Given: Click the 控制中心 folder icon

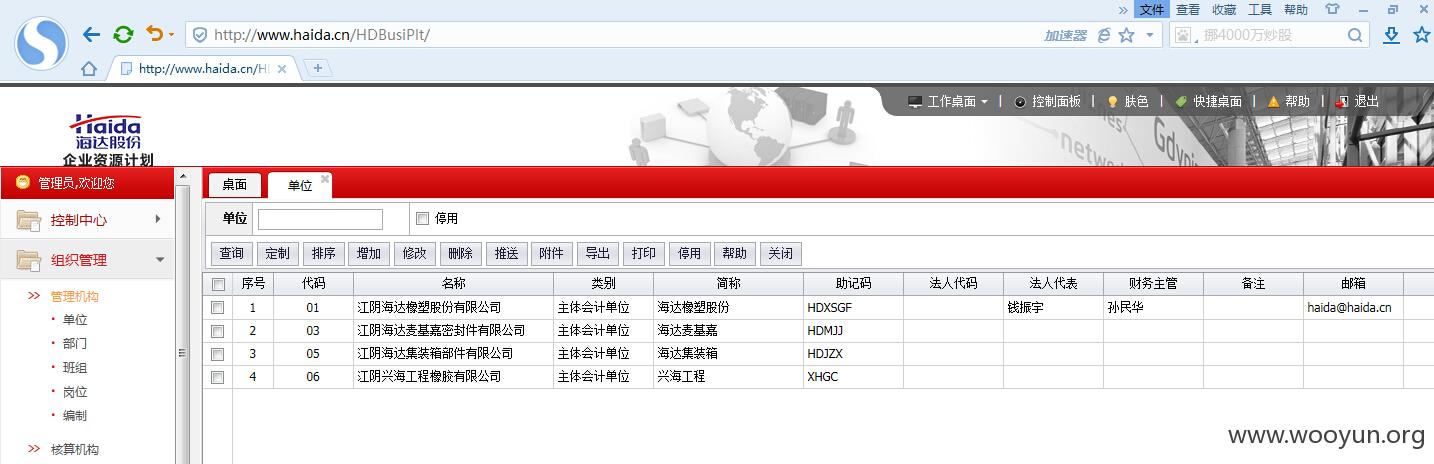Looking at the screenshot, I should tap(29, 220).
